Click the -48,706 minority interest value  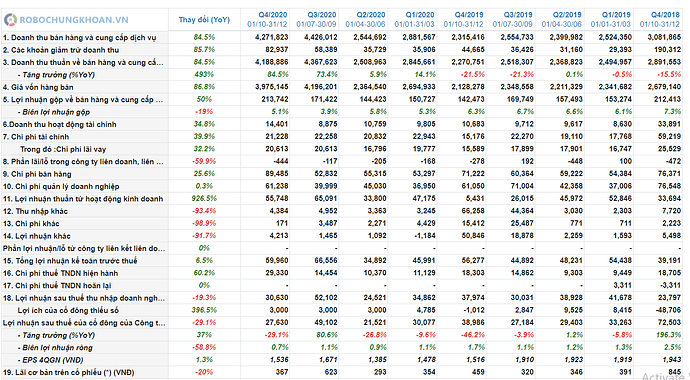tap(668, 311)
